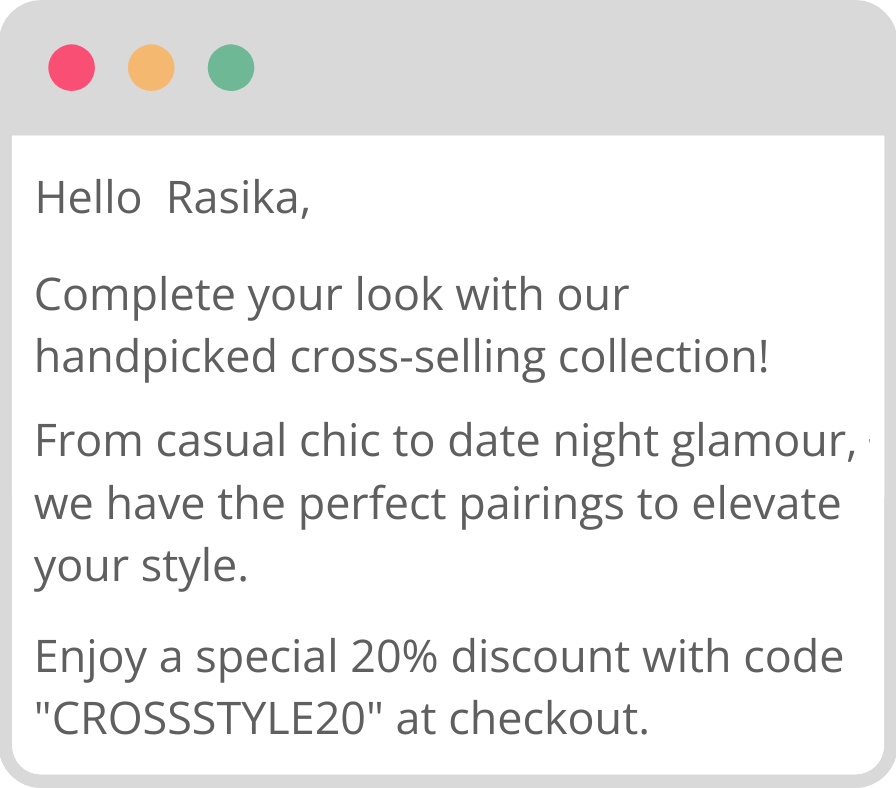Click the word 'Enjoy' in last paragraph
The width and height of the screenshot is (896, 788).
91,658
